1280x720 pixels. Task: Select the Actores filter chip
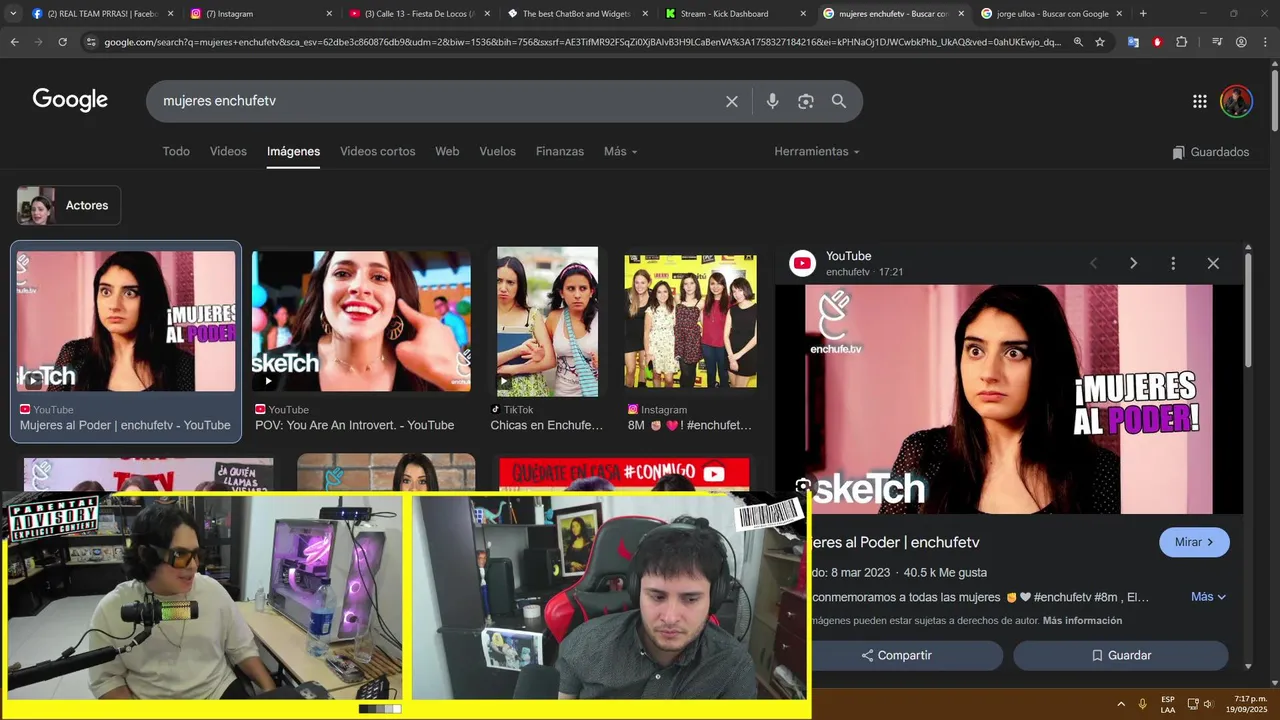(69, 205)
